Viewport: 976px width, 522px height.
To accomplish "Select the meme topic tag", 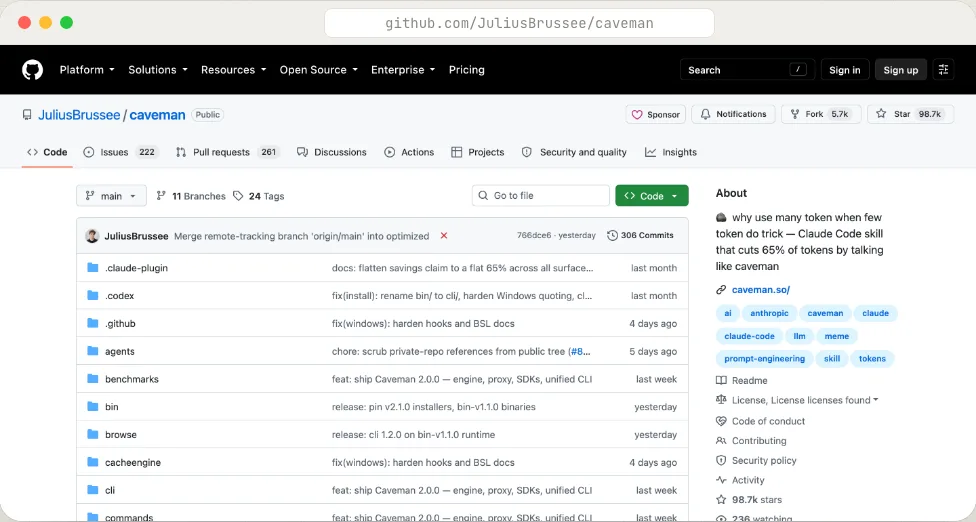I will (x=837, y=336).
